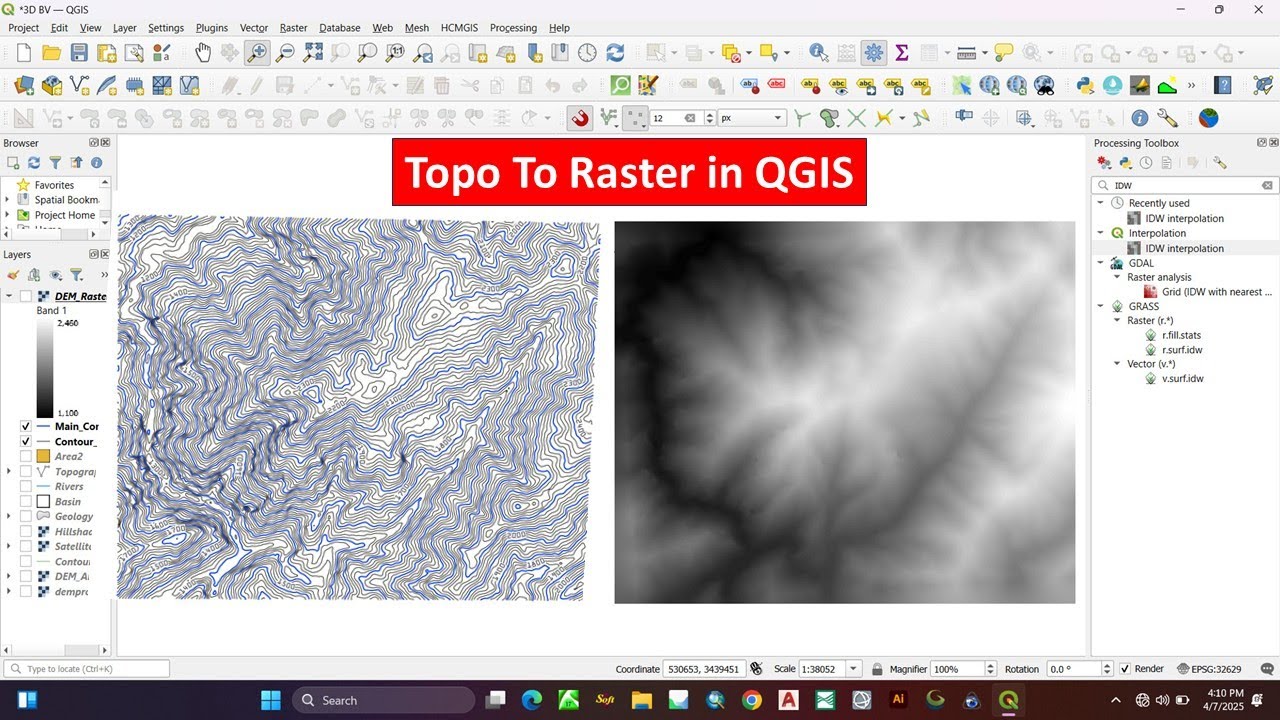This screenshot has width=1280, height=720.
Task: Enable the Basin layer checkbox
Action: click(25, 501)
